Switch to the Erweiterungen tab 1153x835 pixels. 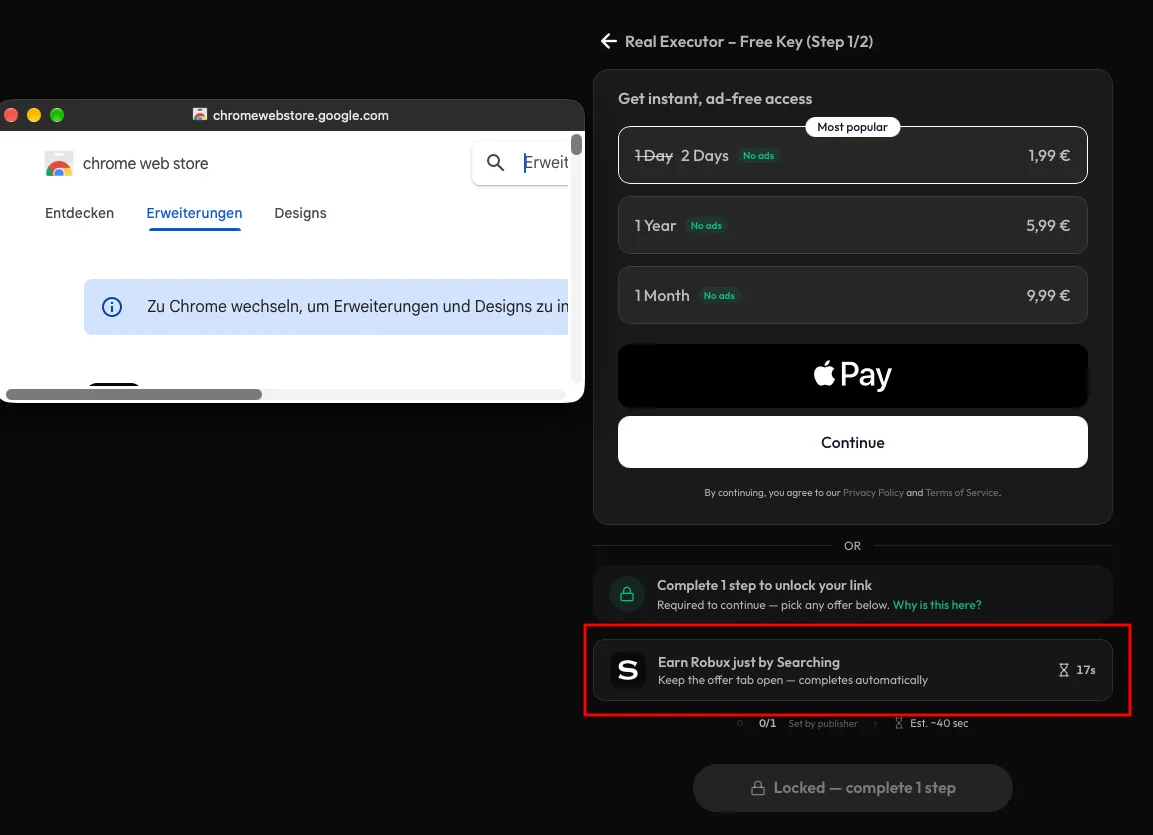click(x=194, y=213)
